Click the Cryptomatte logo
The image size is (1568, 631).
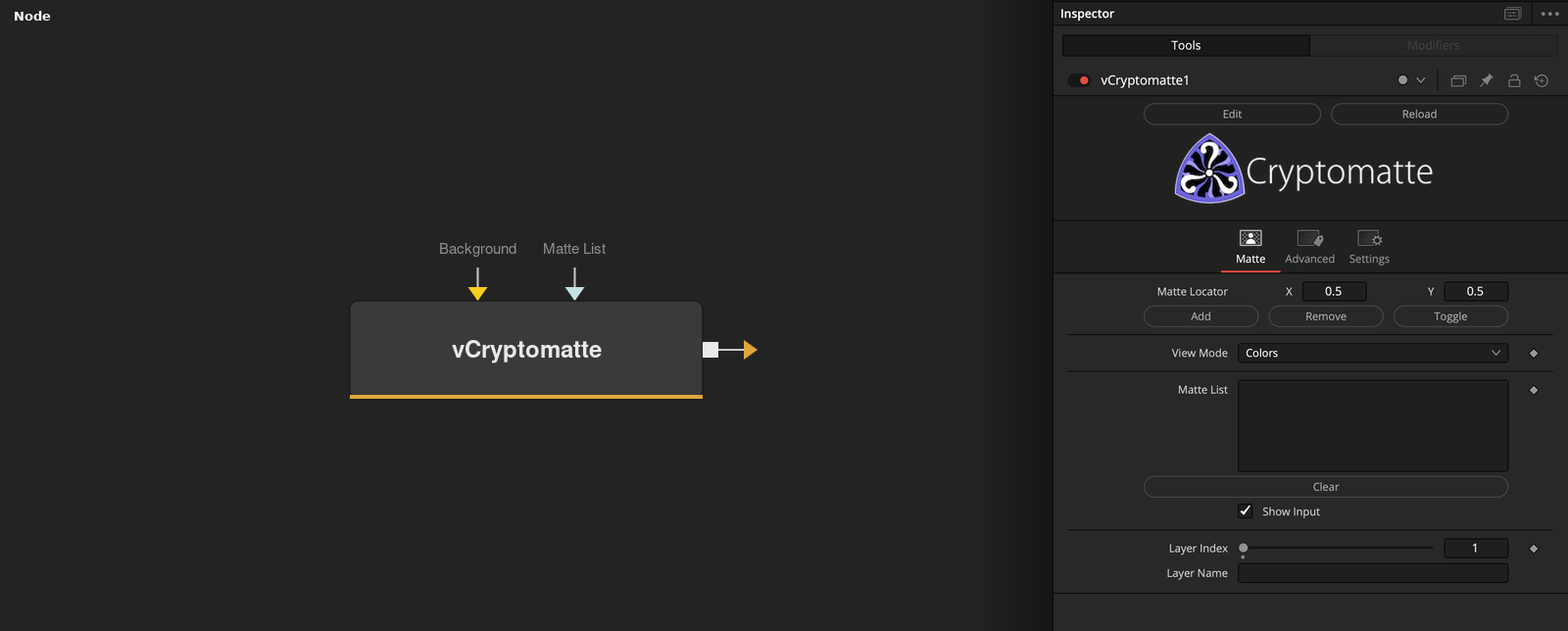click(1304, 170)
